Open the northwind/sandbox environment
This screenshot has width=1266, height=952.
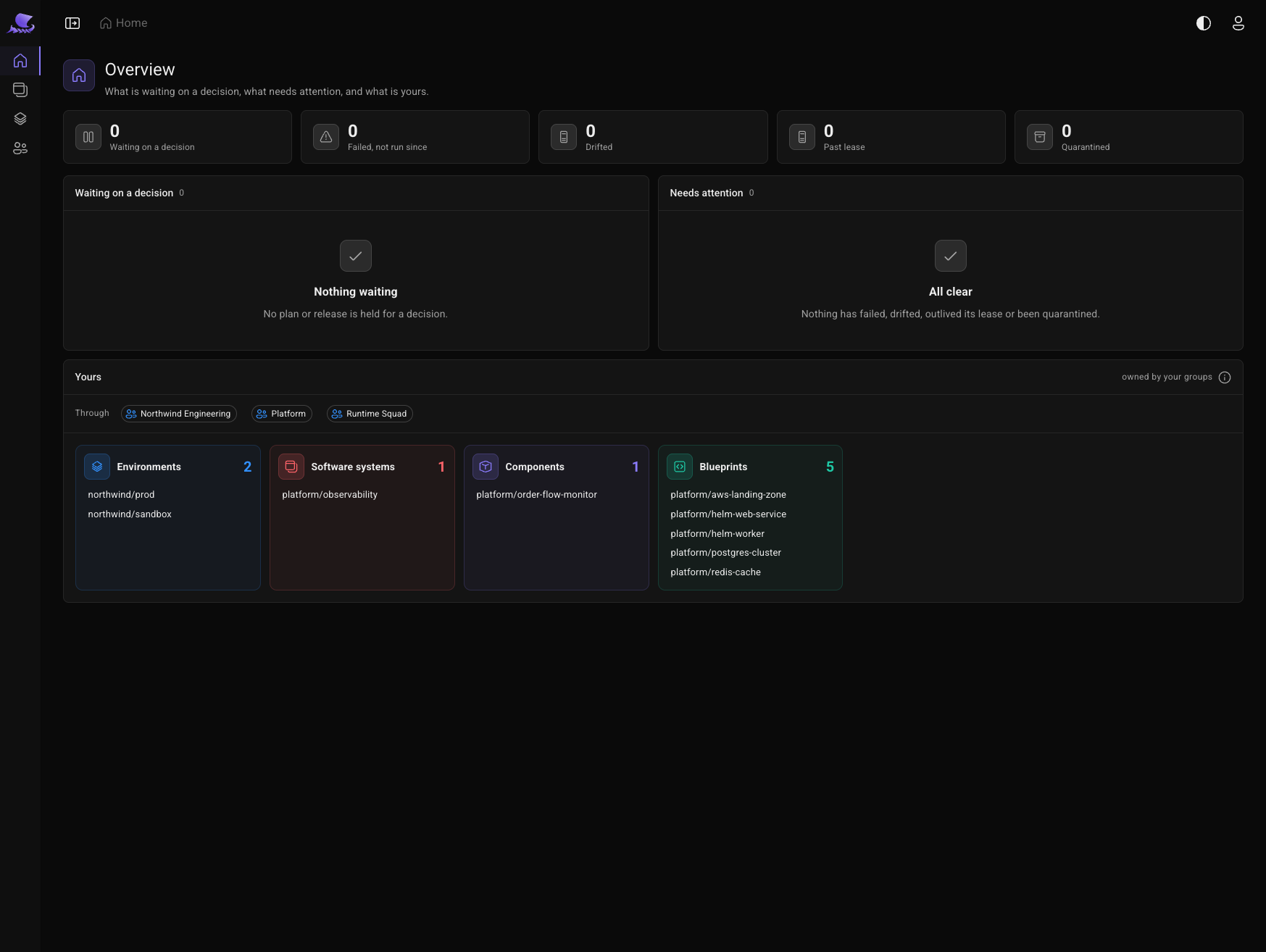point(130,514)
